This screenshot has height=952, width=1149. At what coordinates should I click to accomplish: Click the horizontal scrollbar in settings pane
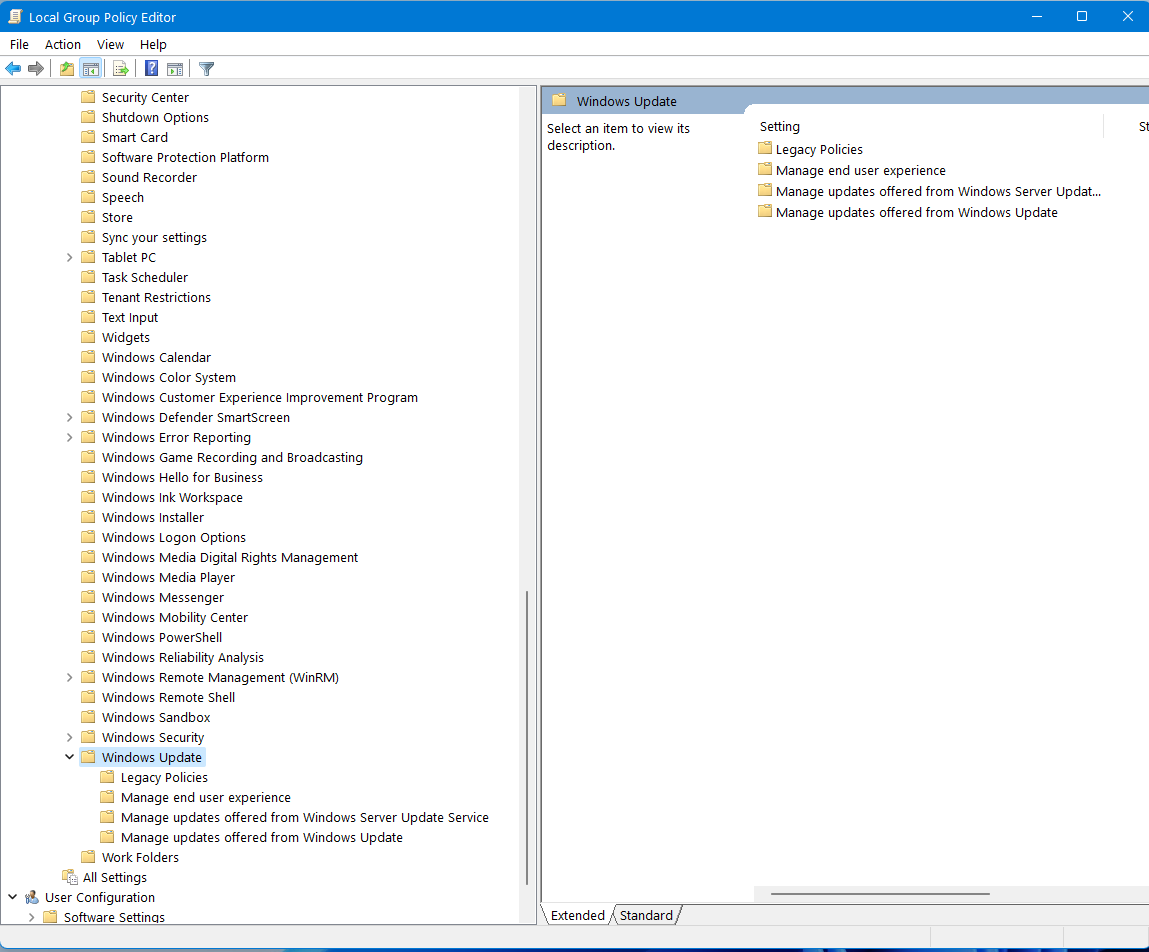click(880, 894)
